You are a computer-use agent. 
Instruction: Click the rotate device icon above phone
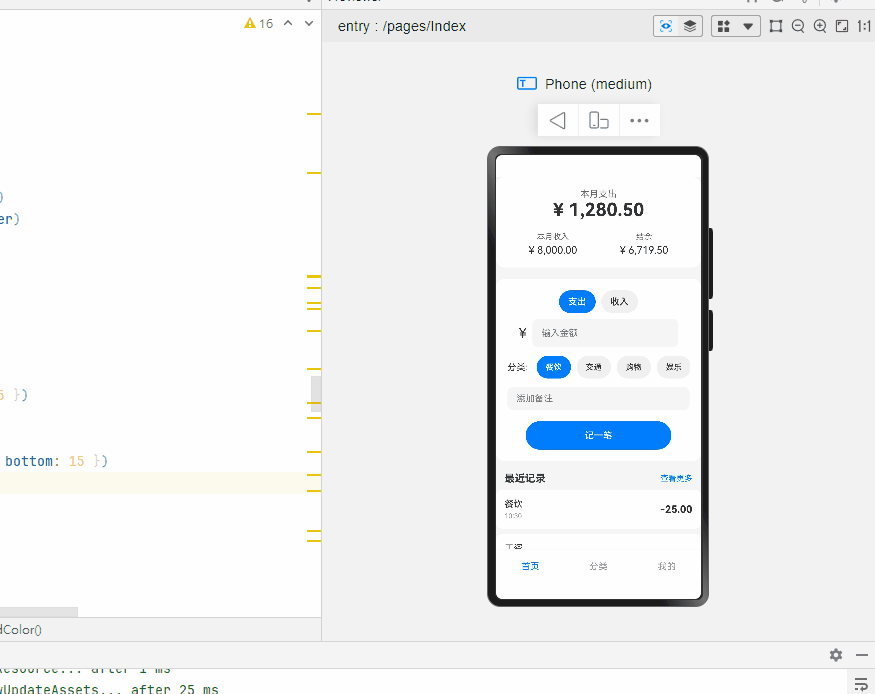coord(598,121)
